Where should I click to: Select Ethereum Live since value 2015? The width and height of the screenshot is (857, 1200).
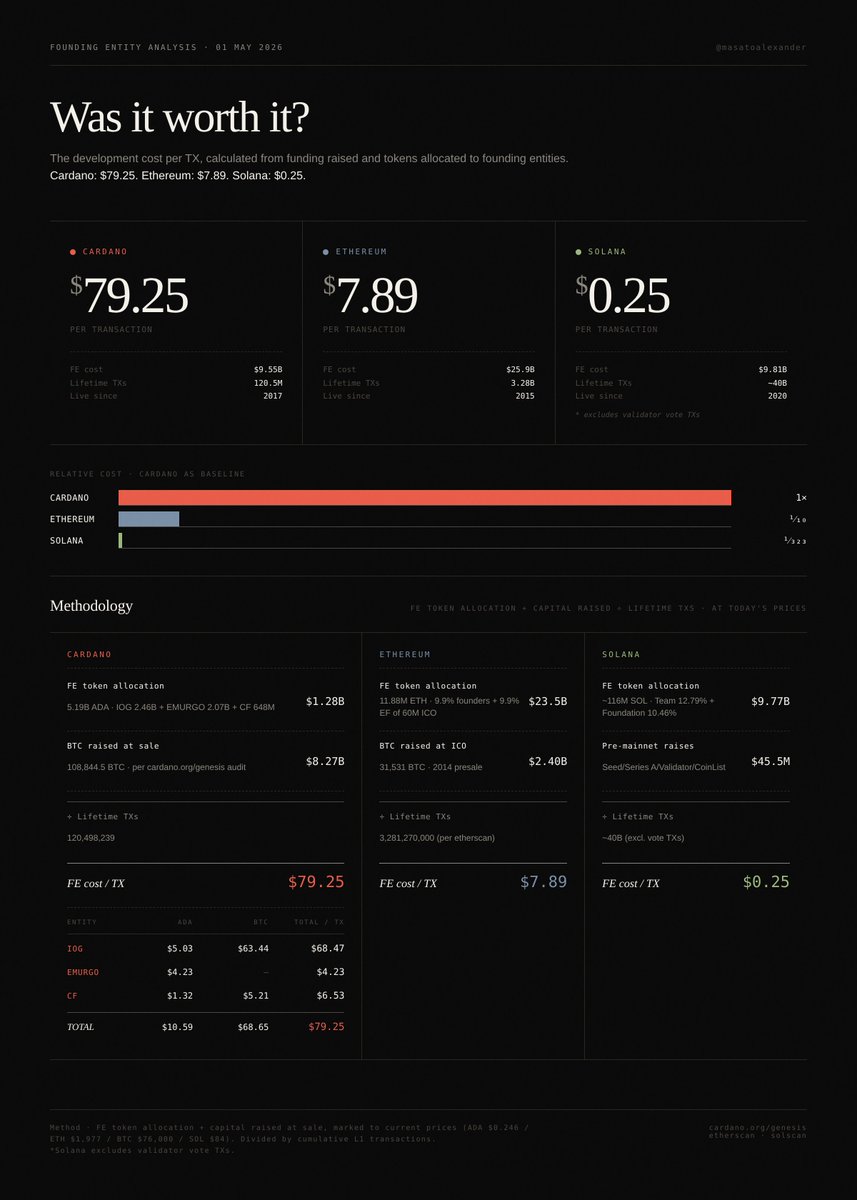tap(525, 396)
